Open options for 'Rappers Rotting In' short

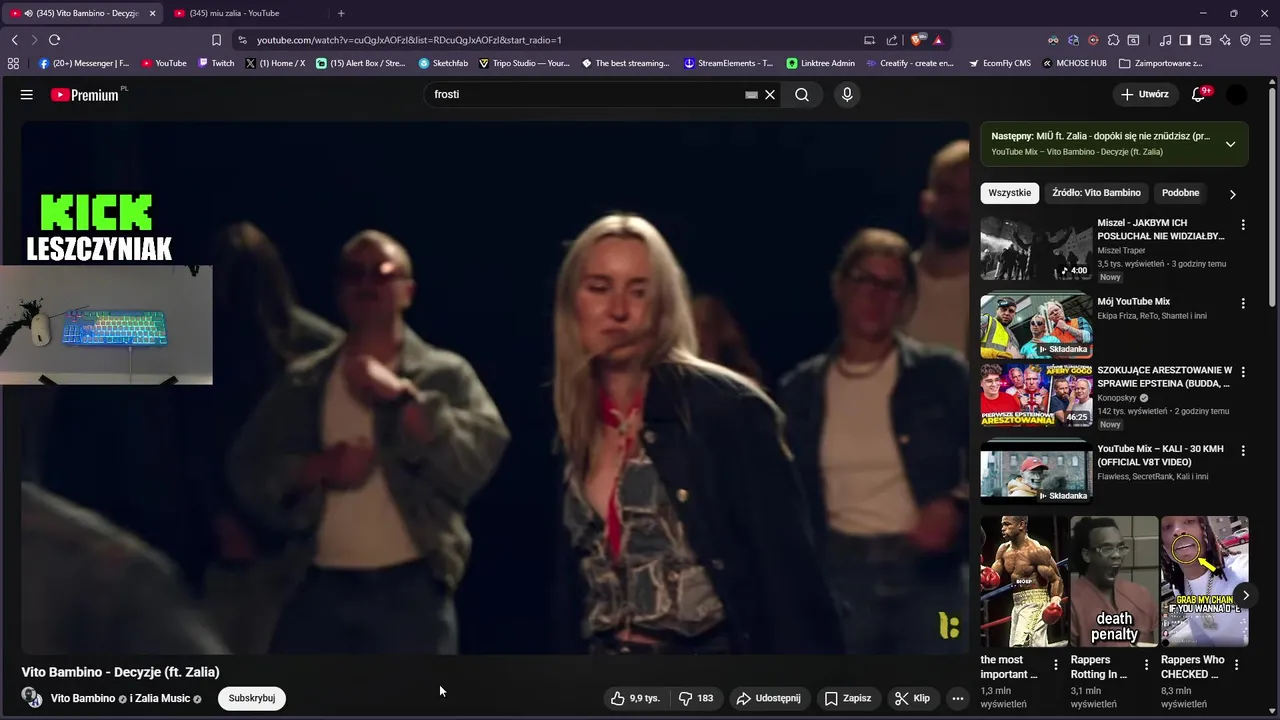coord(1146,665)
